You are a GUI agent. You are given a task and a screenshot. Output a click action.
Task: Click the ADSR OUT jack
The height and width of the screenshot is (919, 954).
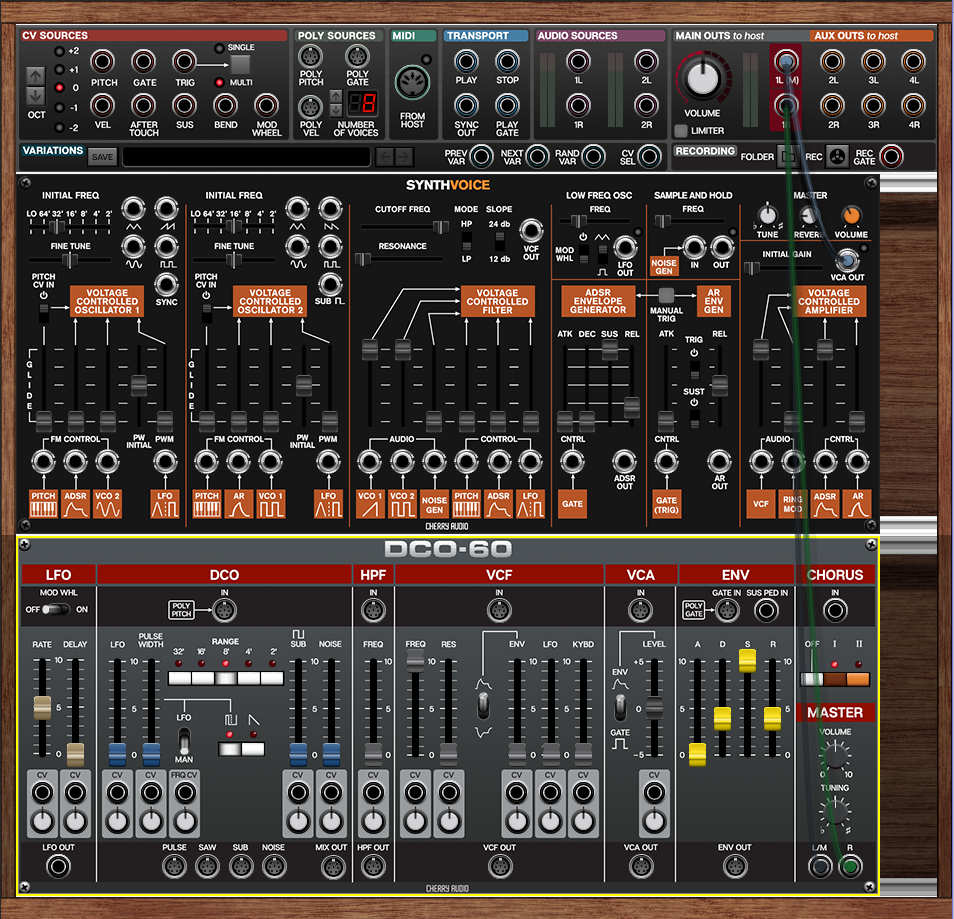click(x=624, y=462)
